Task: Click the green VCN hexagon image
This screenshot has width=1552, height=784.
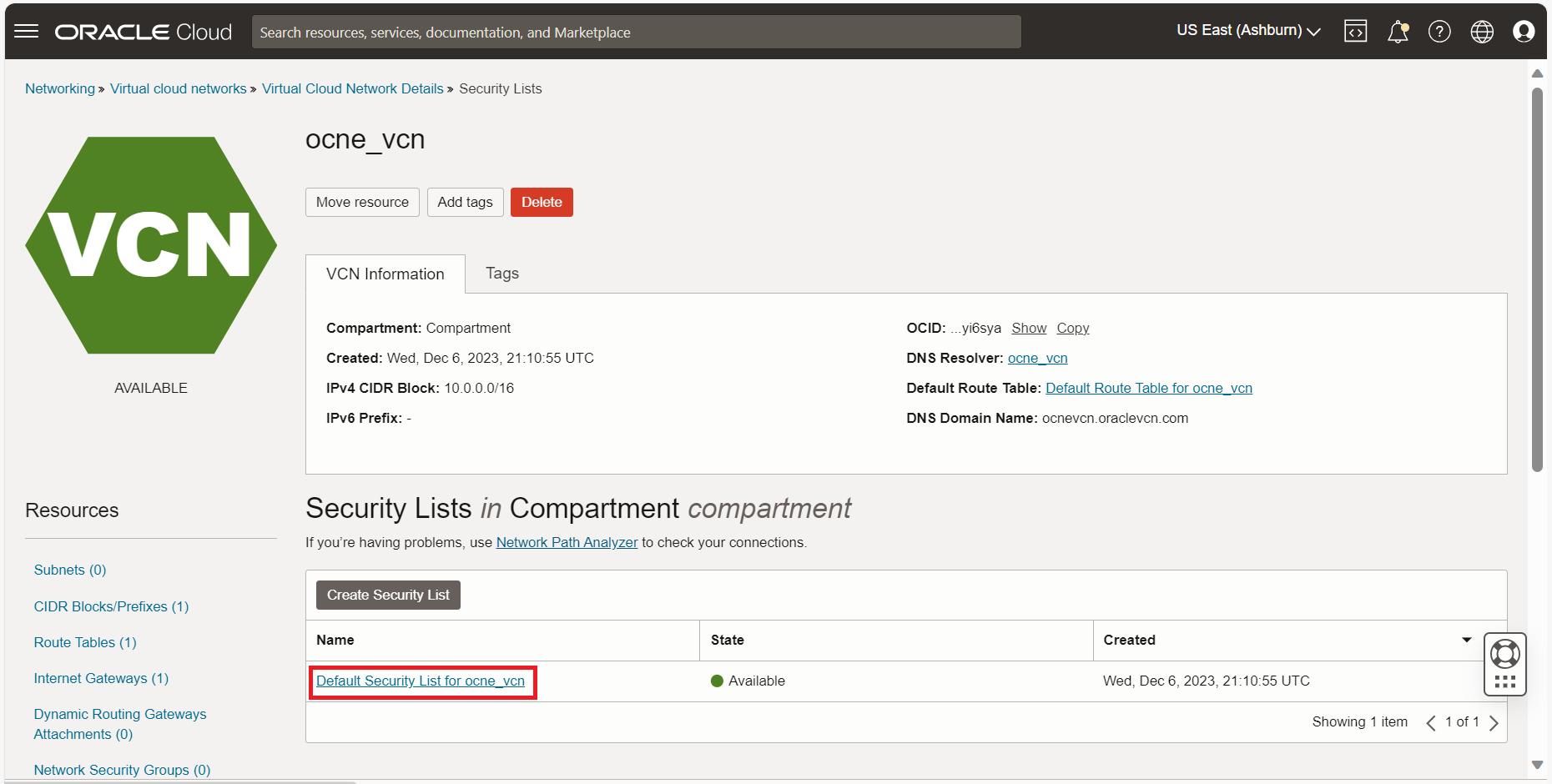Action: pyautogui.click(x=151, y=245)
